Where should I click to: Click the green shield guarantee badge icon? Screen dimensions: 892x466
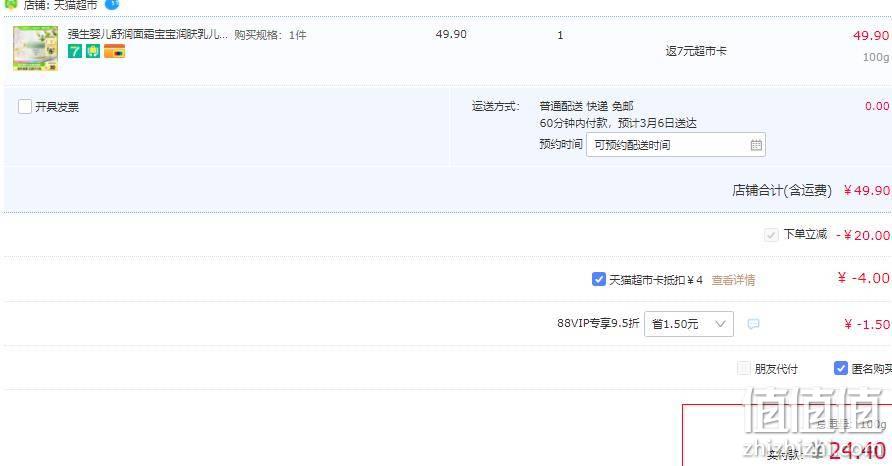pyautogui.click(x=93, y=51)
